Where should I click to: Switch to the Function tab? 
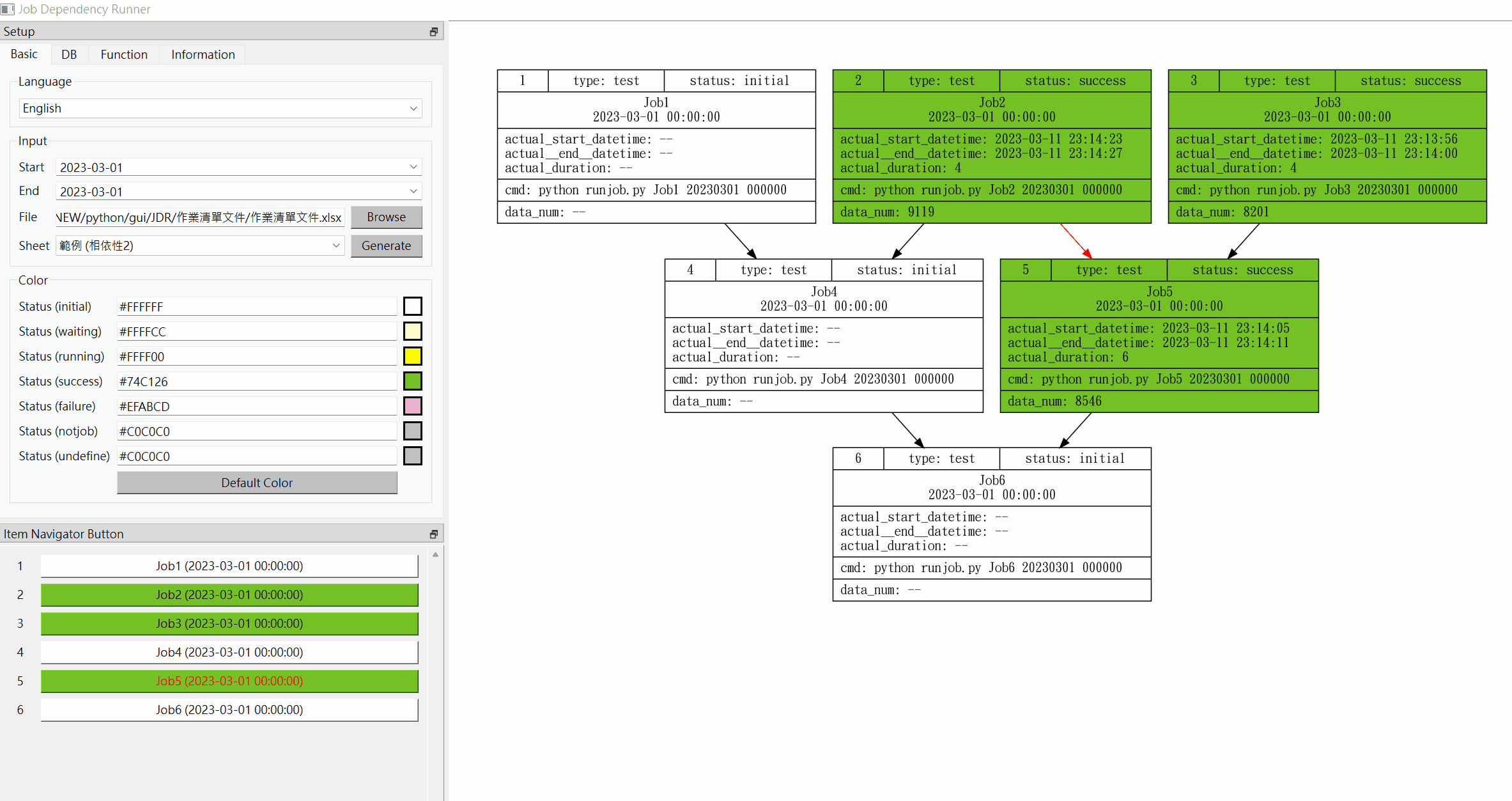123,54
